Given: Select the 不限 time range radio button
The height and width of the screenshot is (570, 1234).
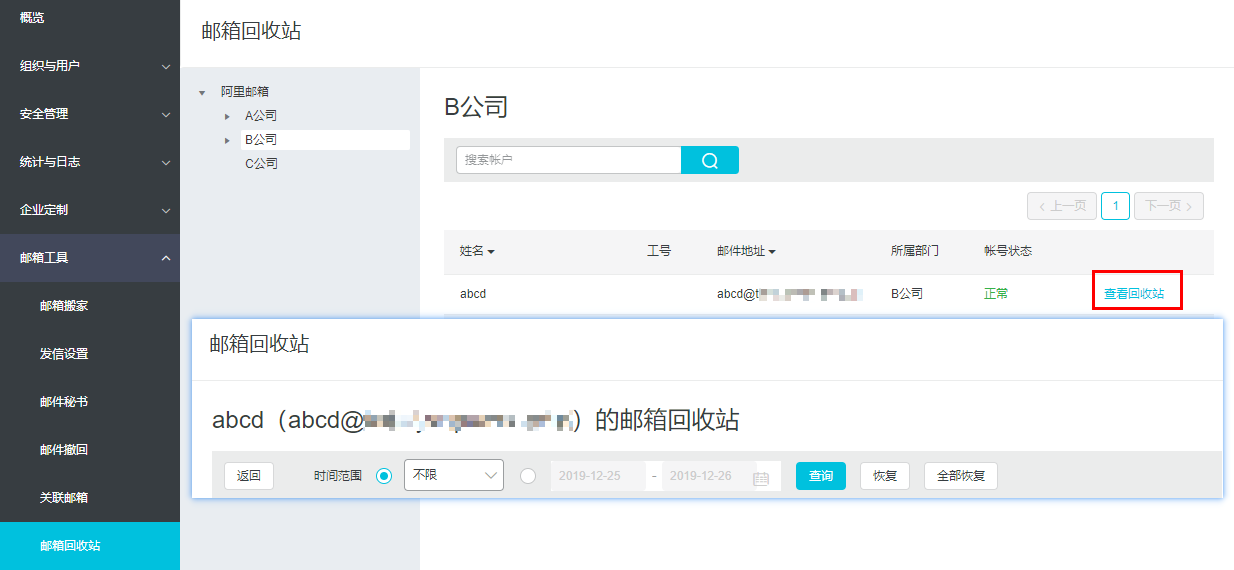Looking at the screenshot, I should pos(384,476).
